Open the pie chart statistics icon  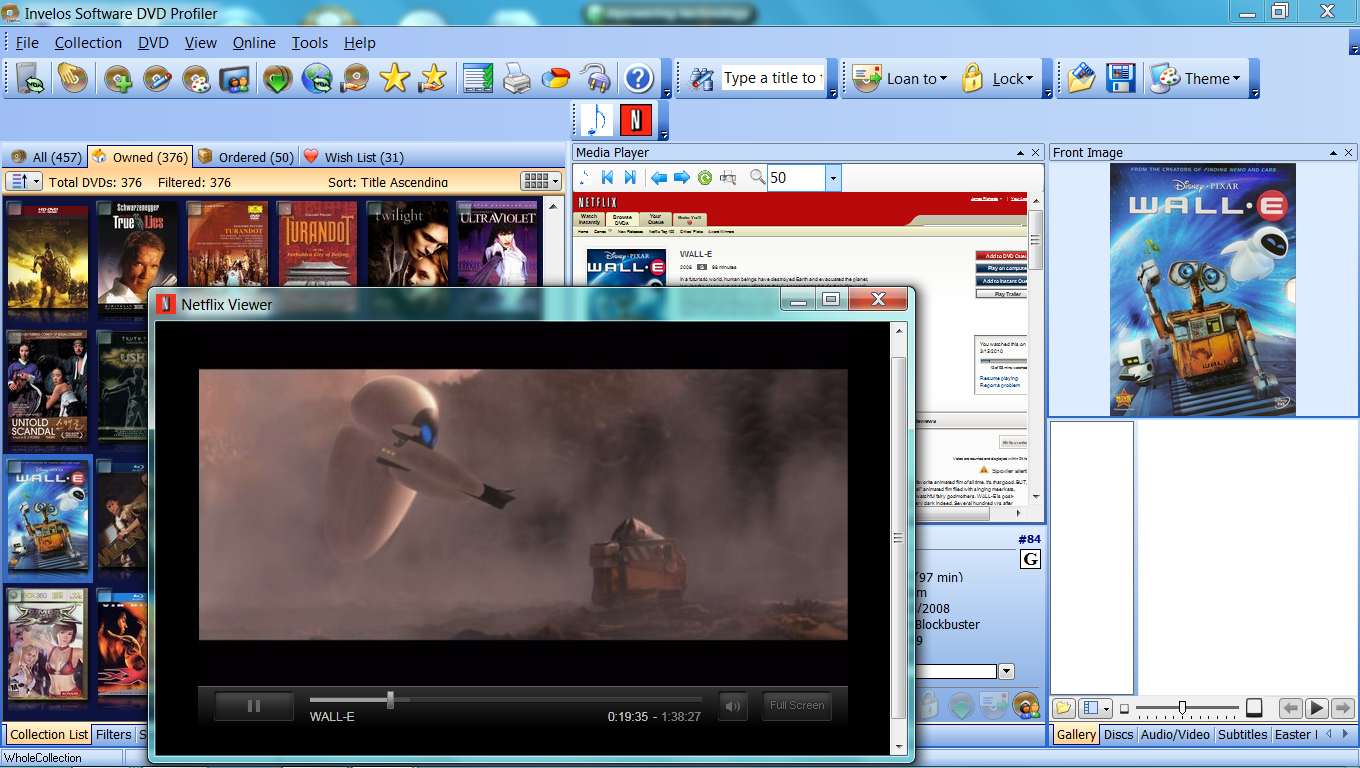(x=556, y=78)
